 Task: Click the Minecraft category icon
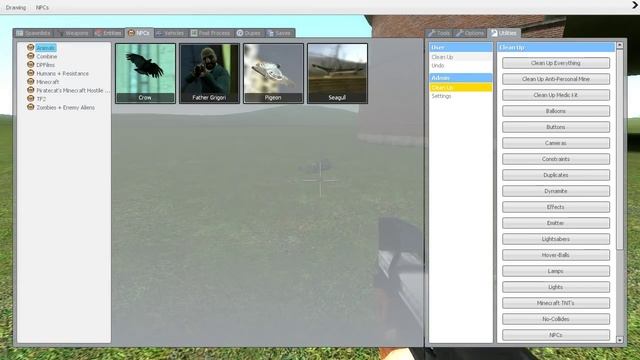tap(30, 82)
